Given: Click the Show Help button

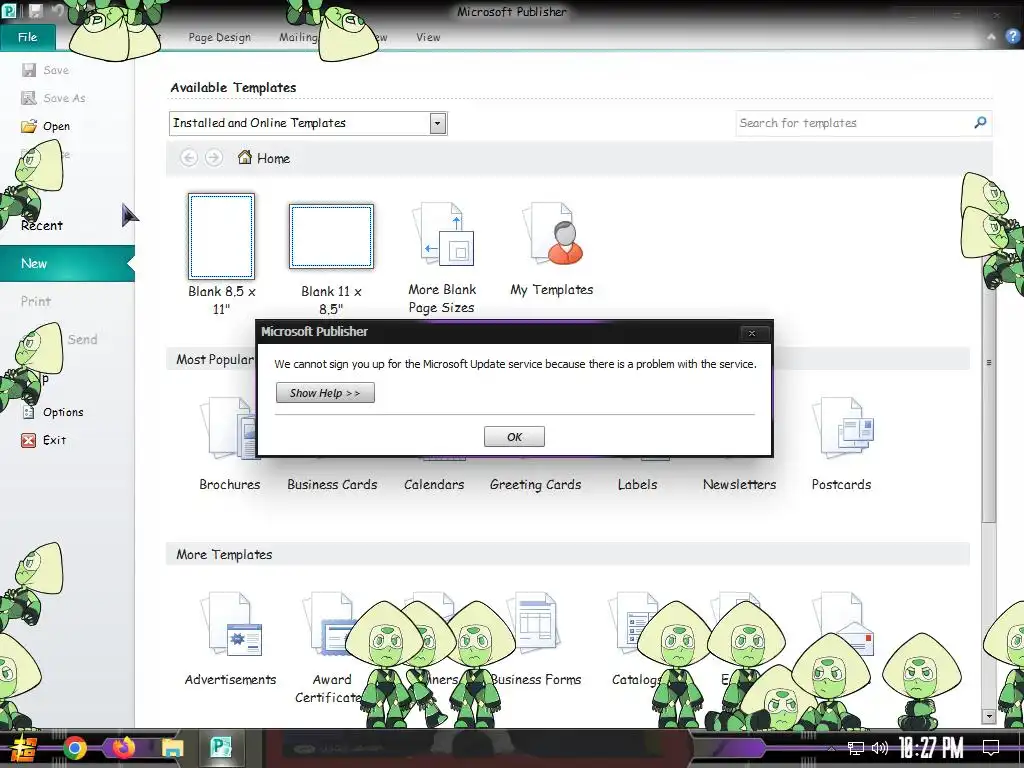Looking at the screenshot, I should [325, 392].
